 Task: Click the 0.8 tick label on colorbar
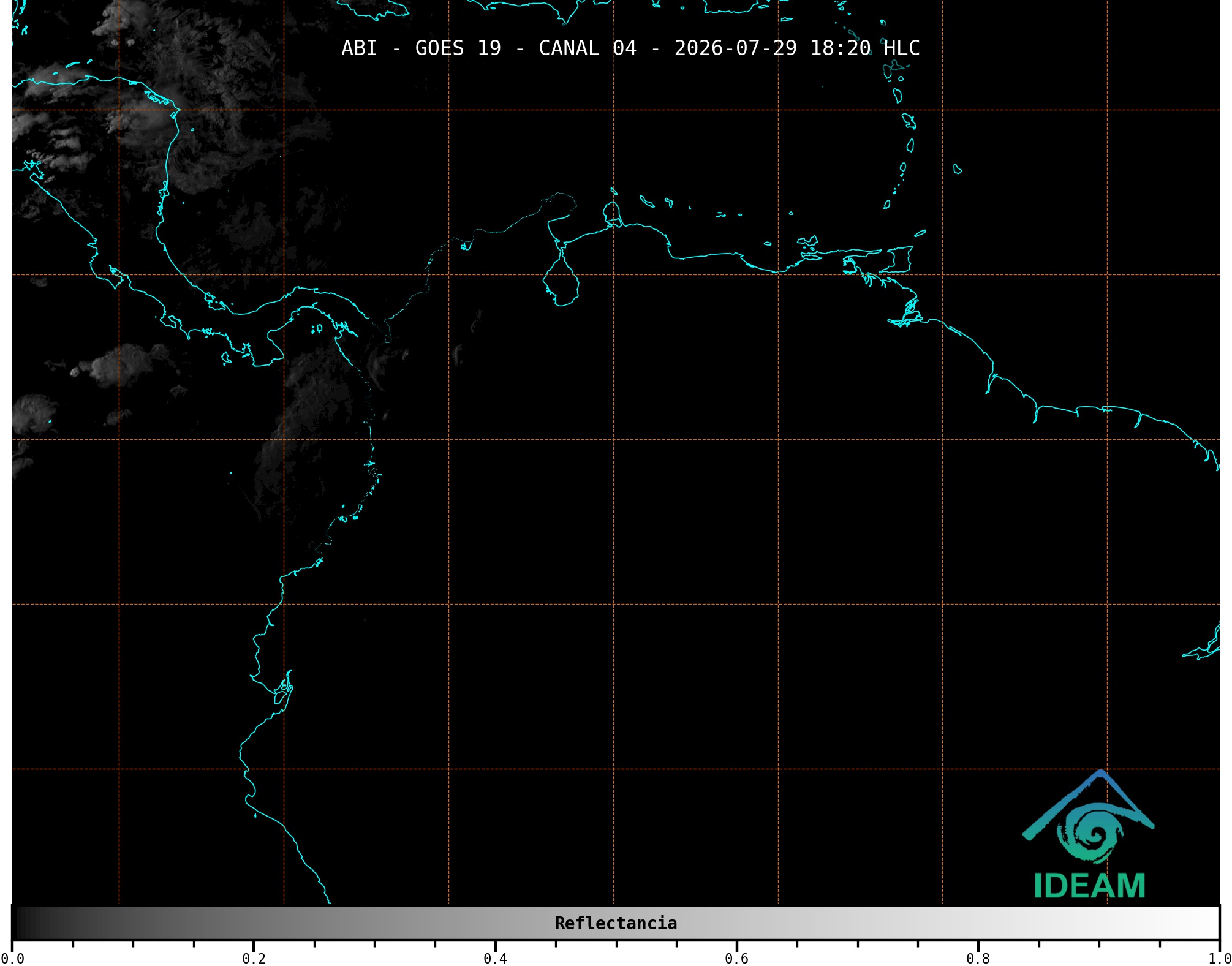coord(978,959)
